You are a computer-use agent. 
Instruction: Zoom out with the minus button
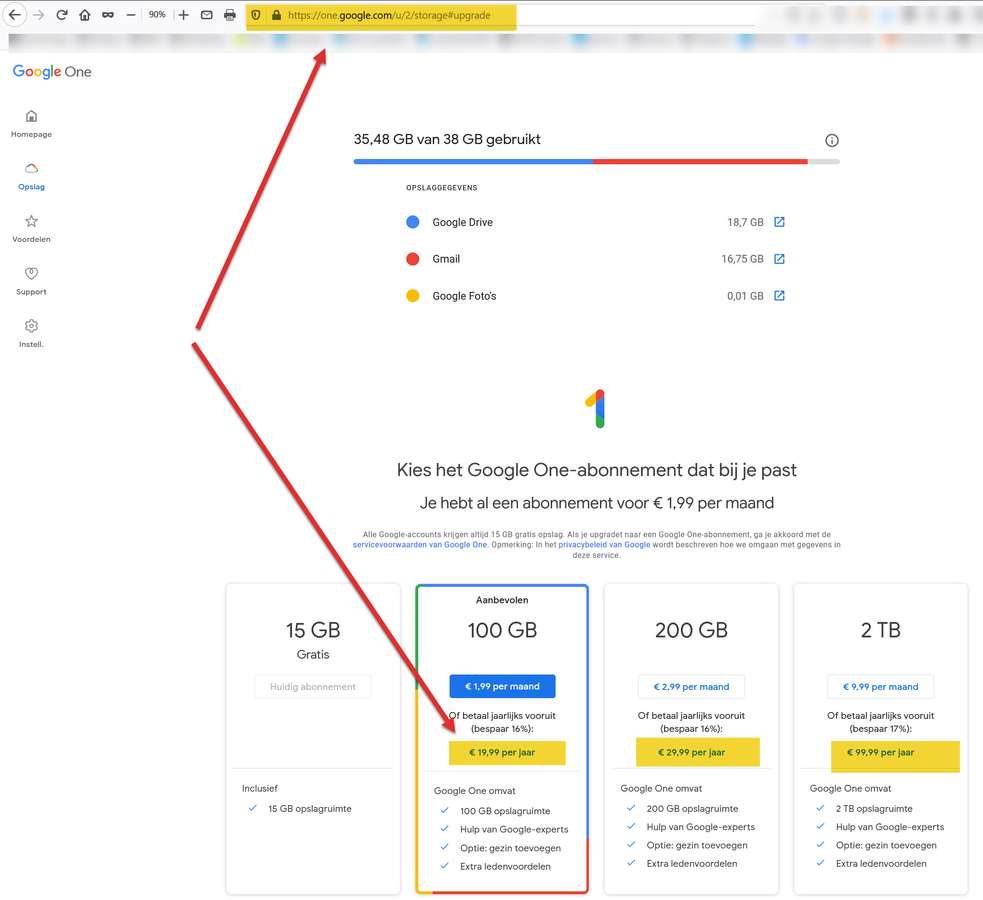tap(131, 15)
